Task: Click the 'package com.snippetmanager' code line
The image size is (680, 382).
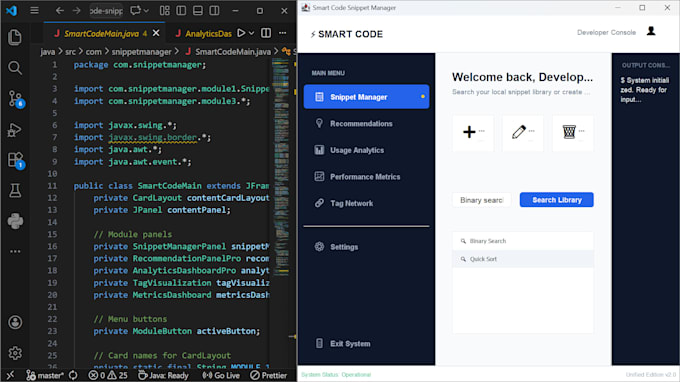Action: [140, 65]
